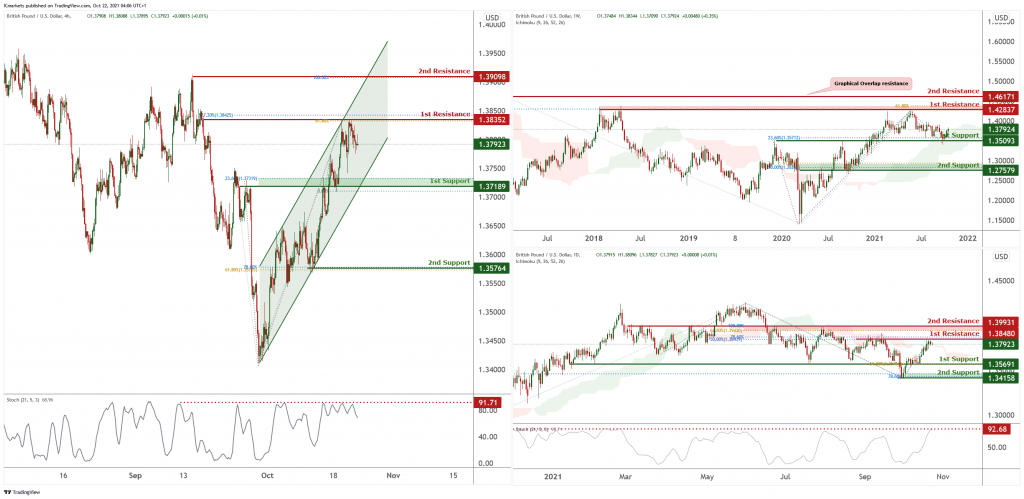Click the 1.37189 green support price label

pos(493,187)
